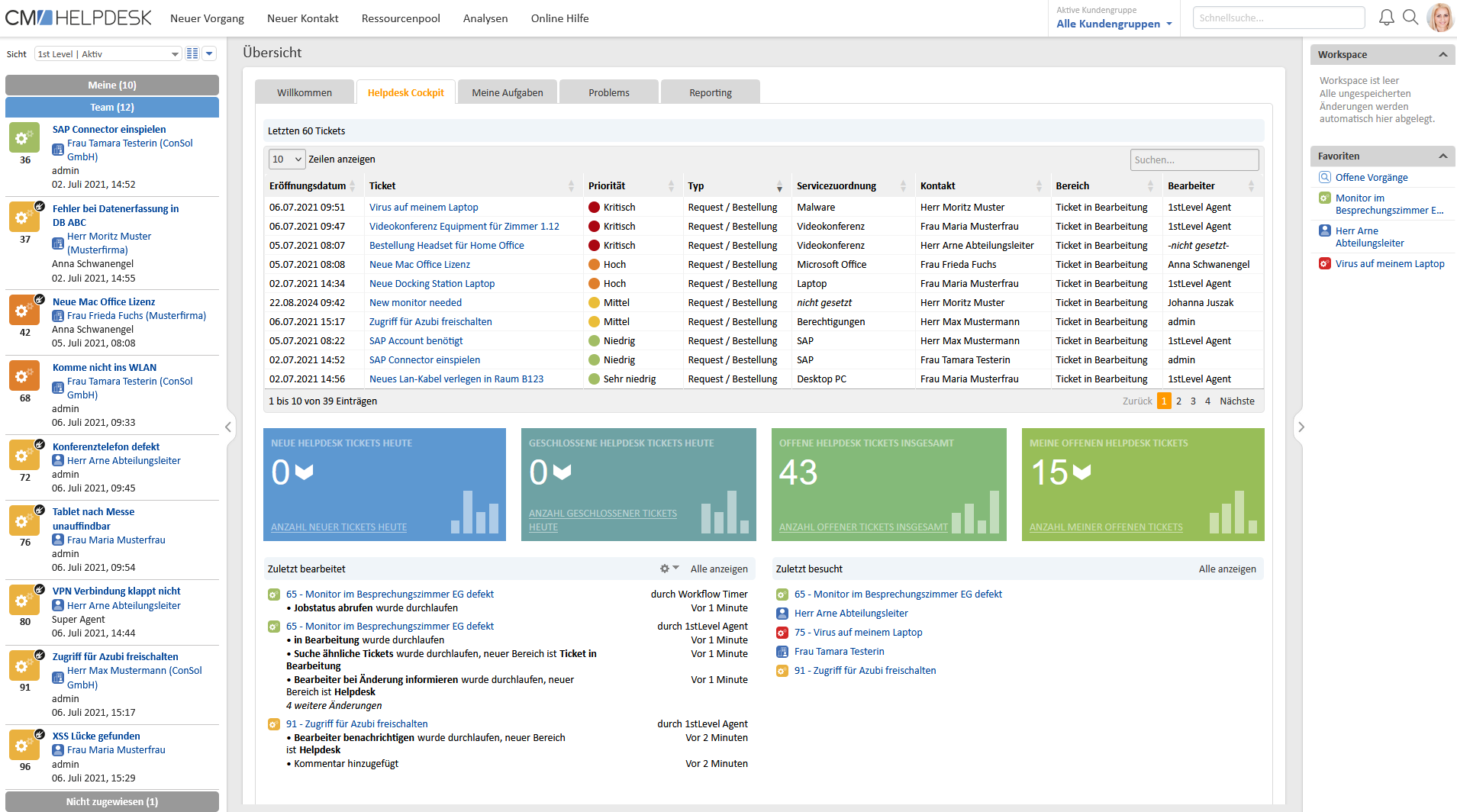The image size is (1457, 812).
Task: Open the user profile avatar
Action: (1439, 18)
